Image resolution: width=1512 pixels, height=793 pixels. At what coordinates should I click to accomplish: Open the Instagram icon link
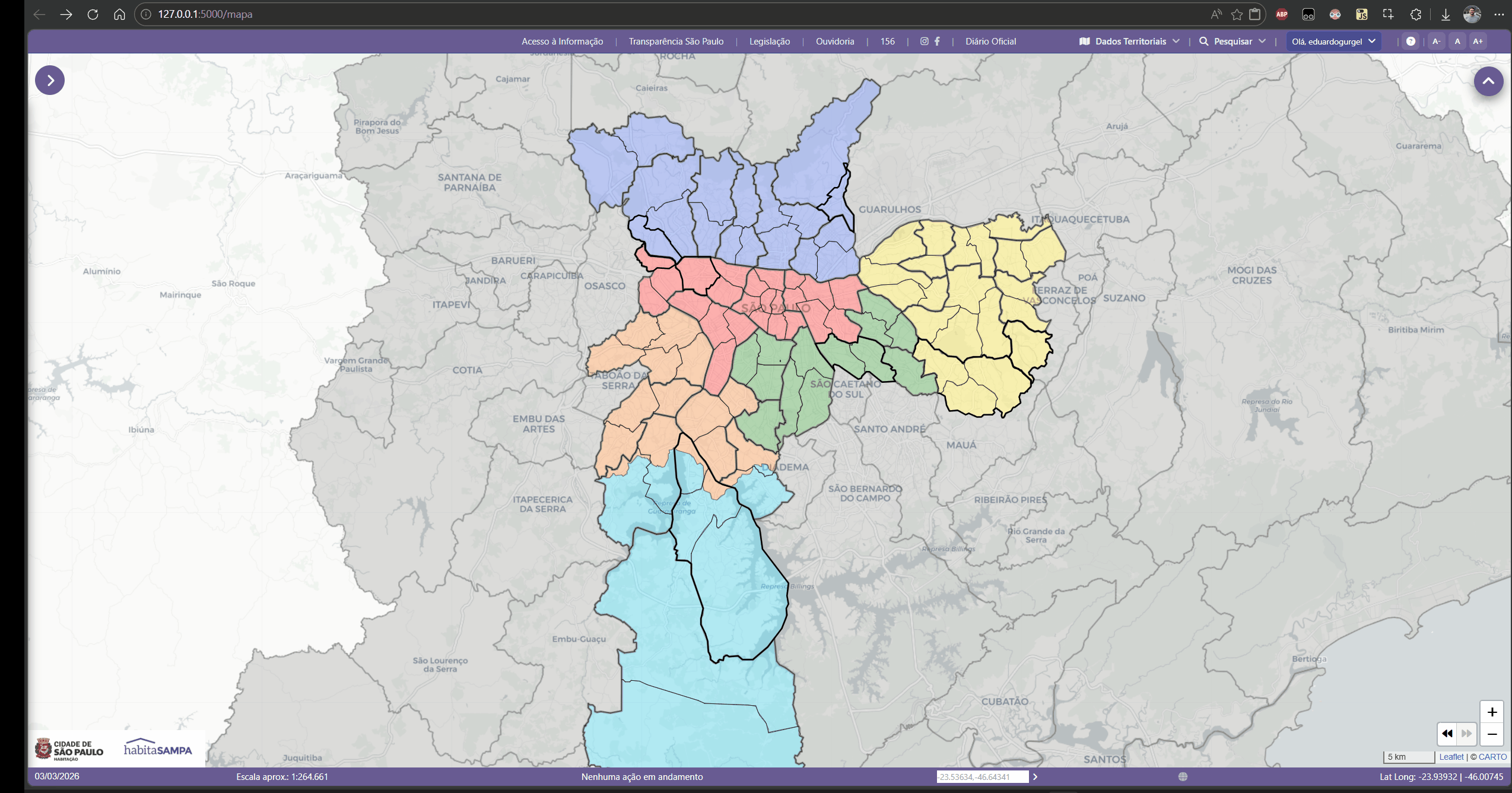(924, 42)
